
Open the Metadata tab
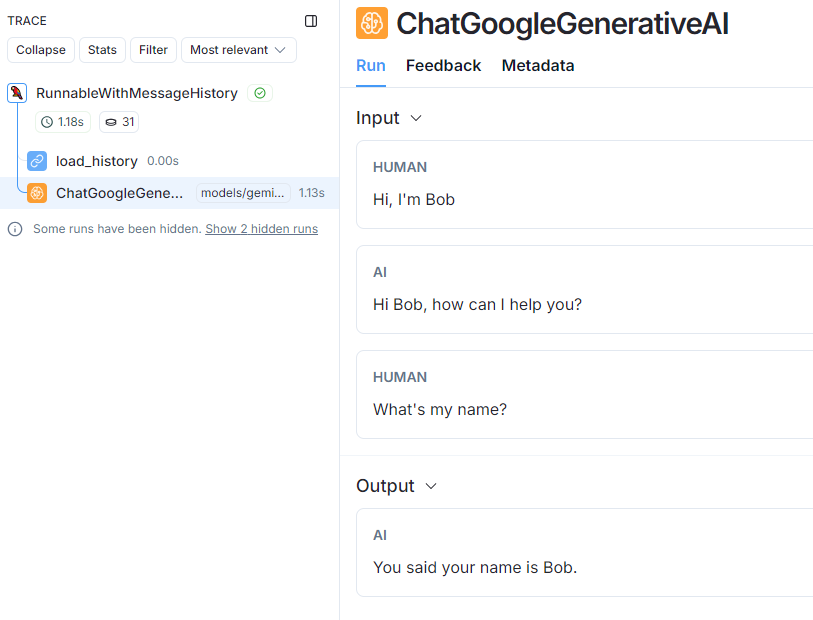tap(538, 66)
